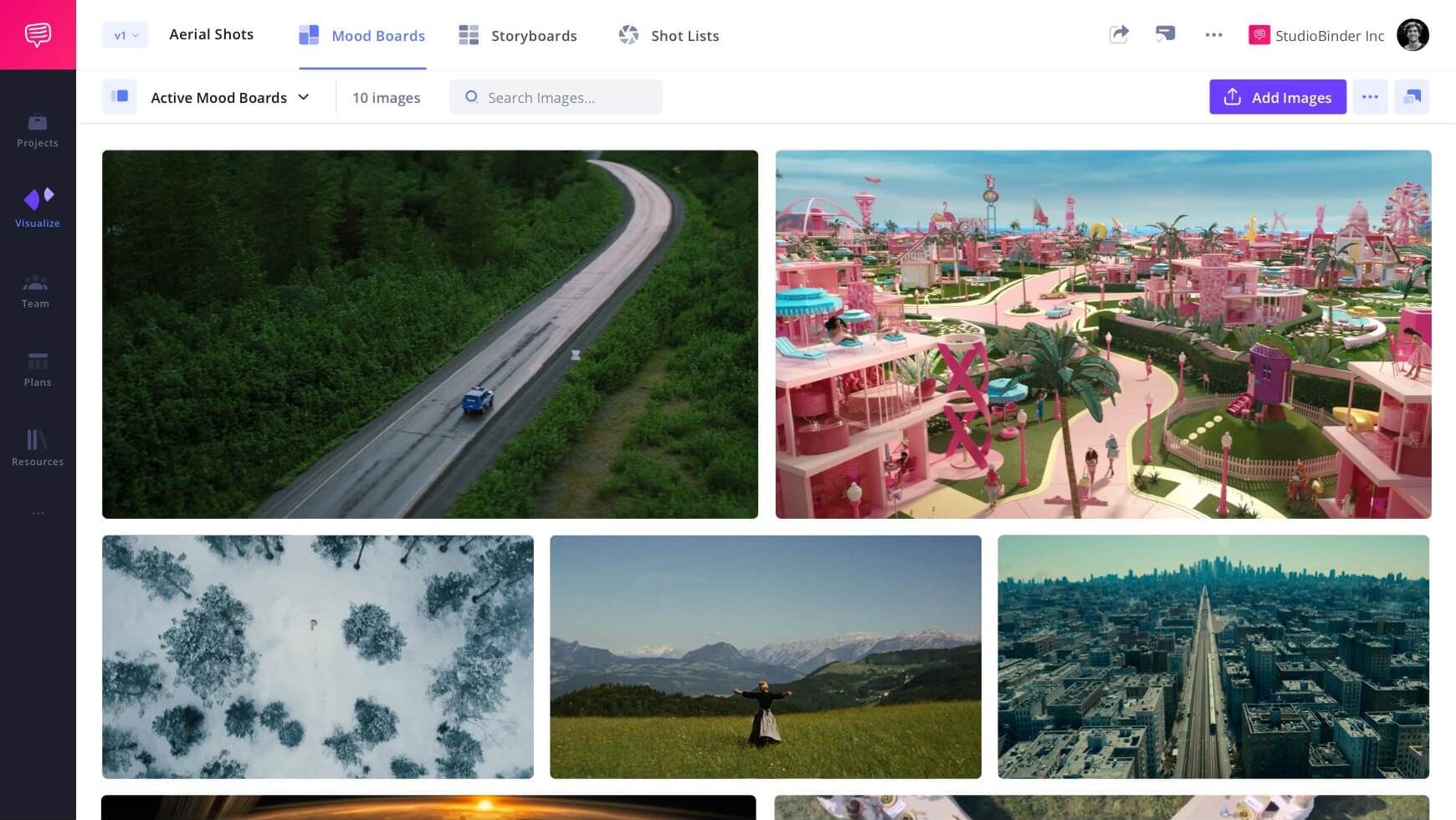
Task: Click the share arrow icon
Action: (x=1119, y=34)
